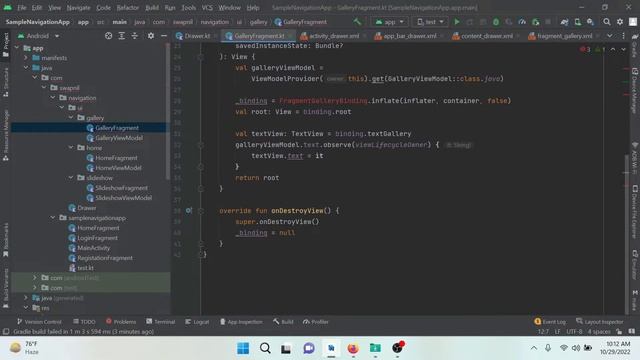Run the app with green play button

457,22
